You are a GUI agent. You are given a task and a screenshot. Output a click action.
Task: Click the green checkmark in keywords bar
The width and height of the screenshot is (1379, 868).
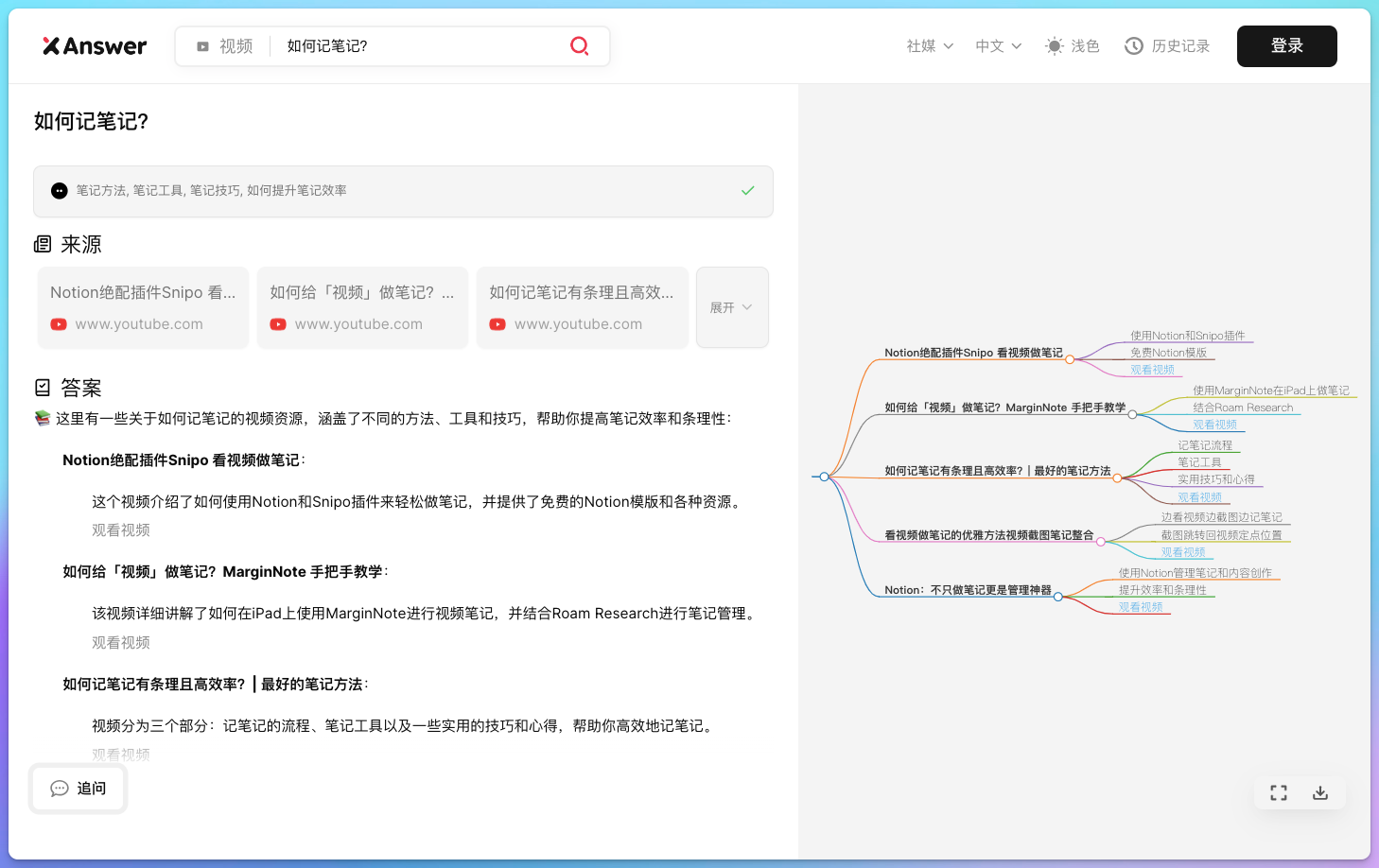747,191
